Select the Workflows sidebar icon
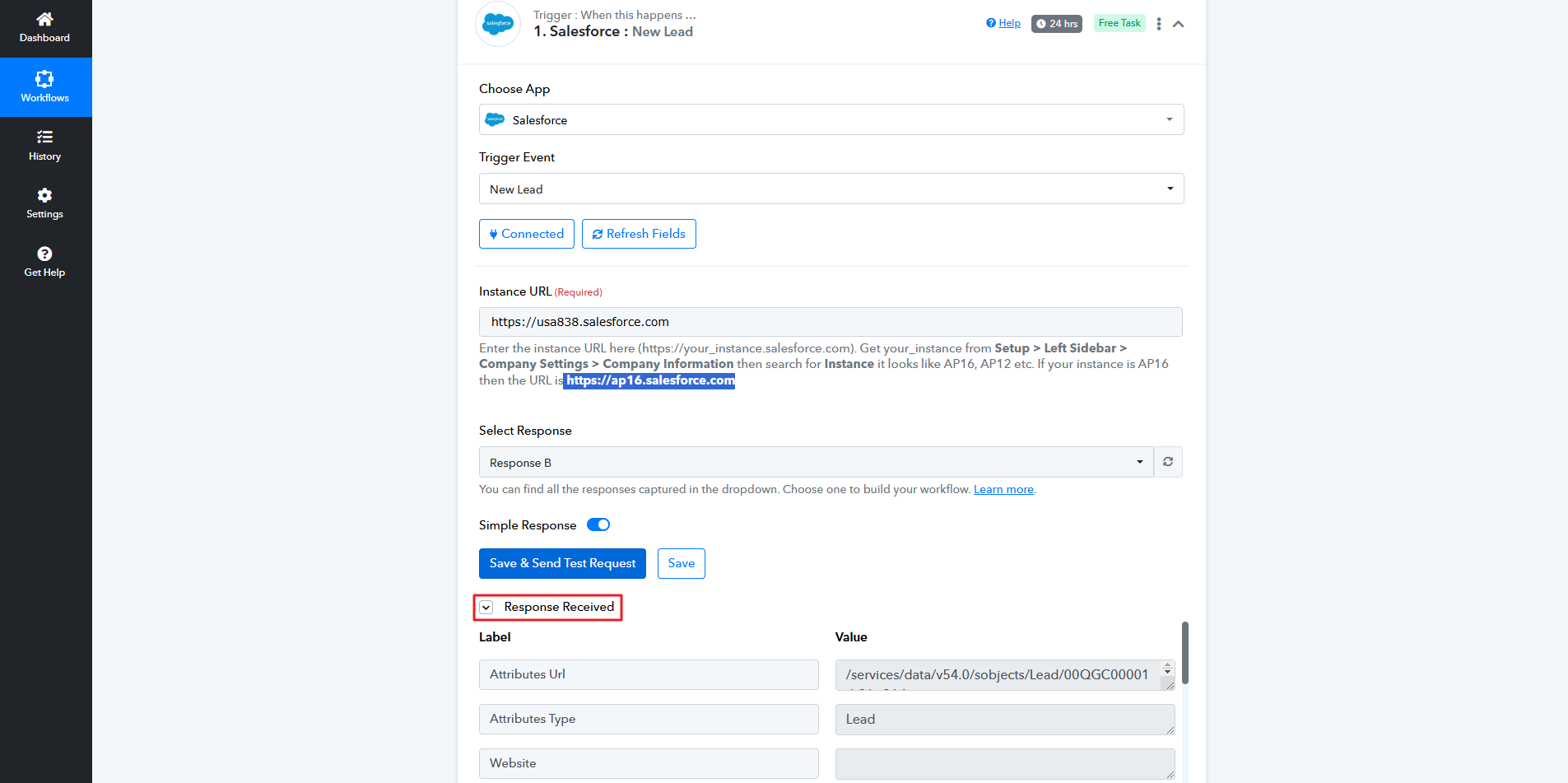1568x783 pixels. (44, 80)
